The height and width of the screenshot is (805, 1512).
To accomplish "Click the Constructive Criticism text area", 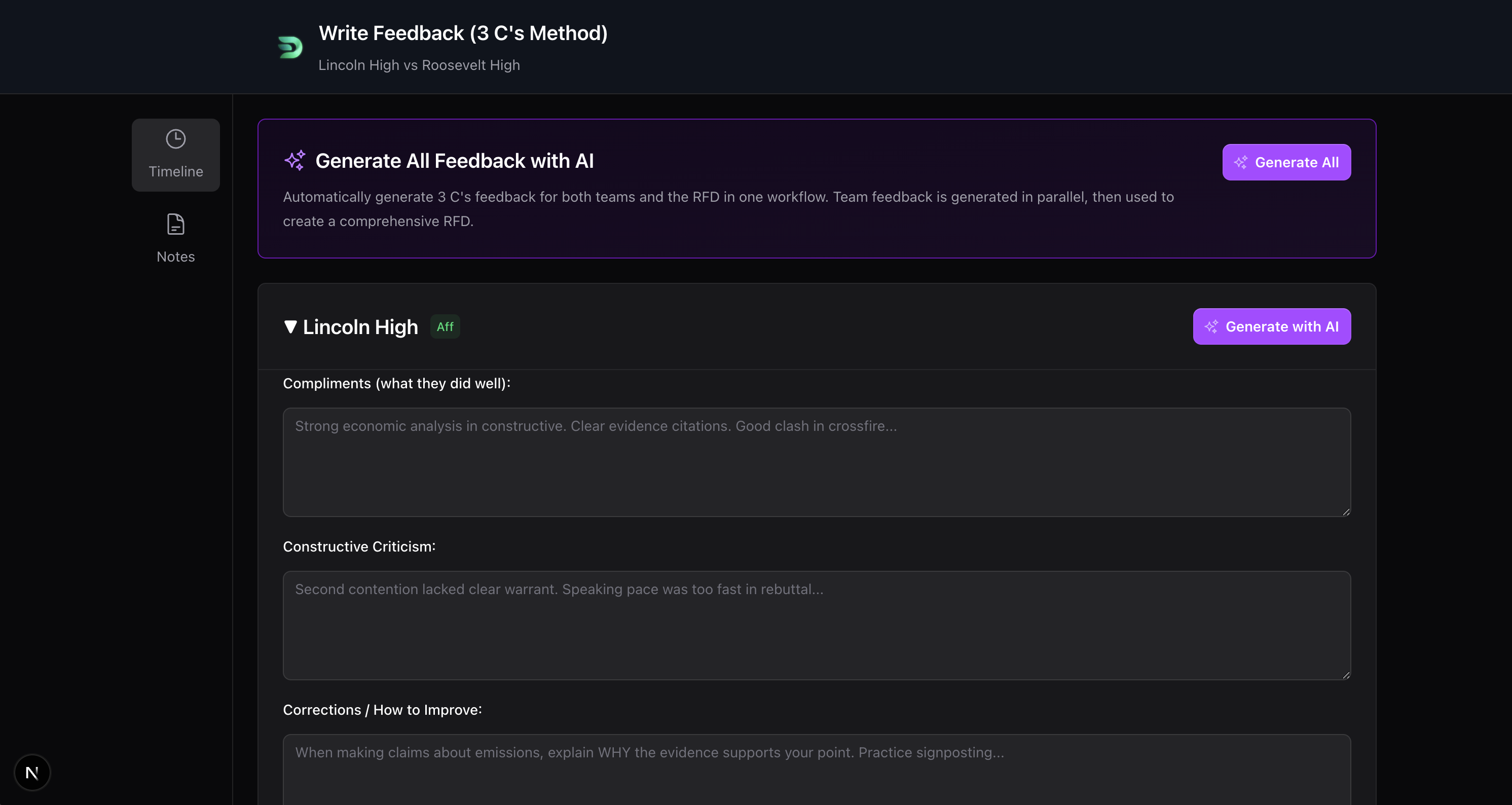I will tap(816, 626).
